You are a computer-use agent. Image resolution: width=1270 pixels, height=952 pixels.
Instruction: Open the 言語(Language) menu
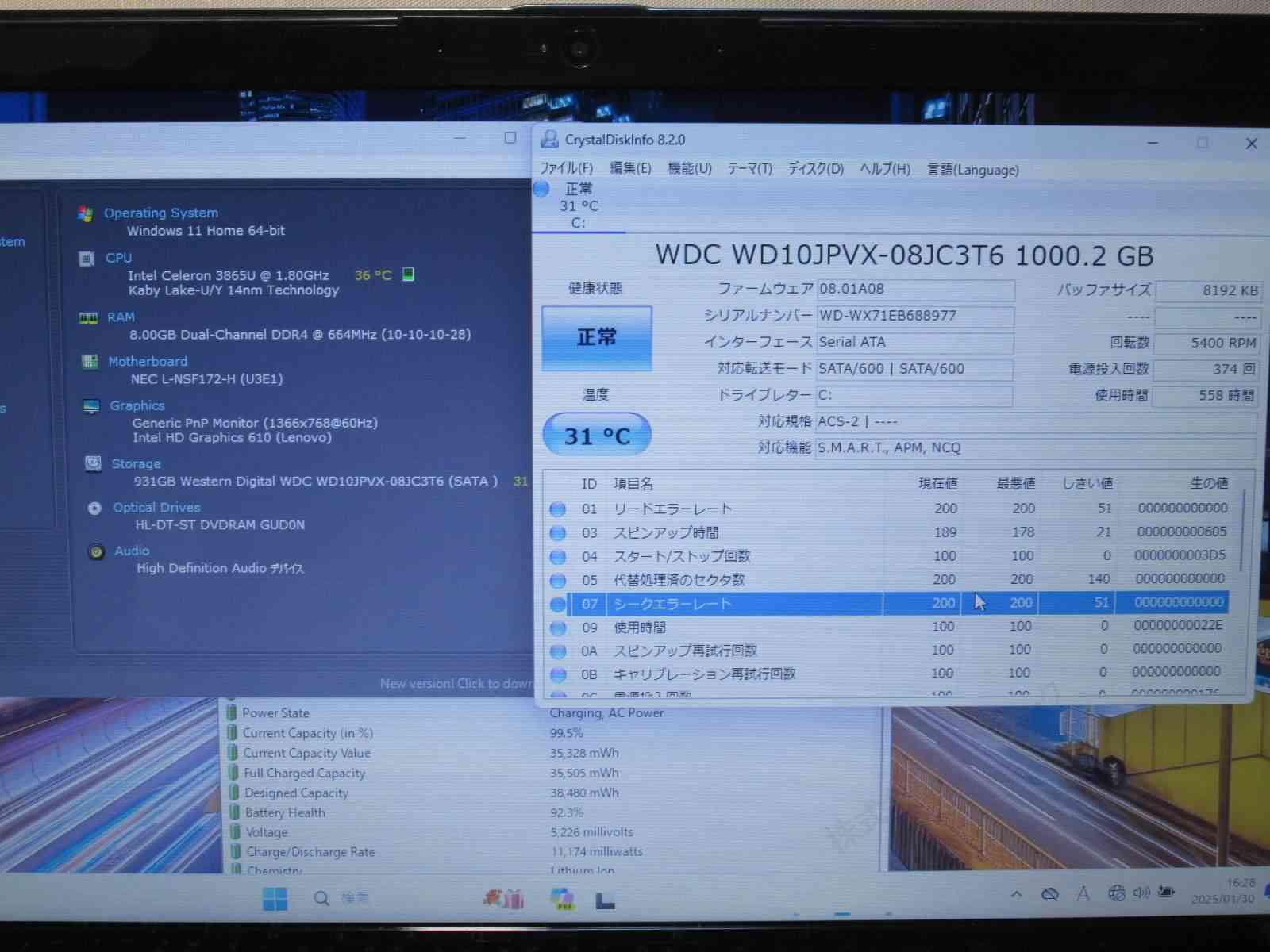click(973, 170)
